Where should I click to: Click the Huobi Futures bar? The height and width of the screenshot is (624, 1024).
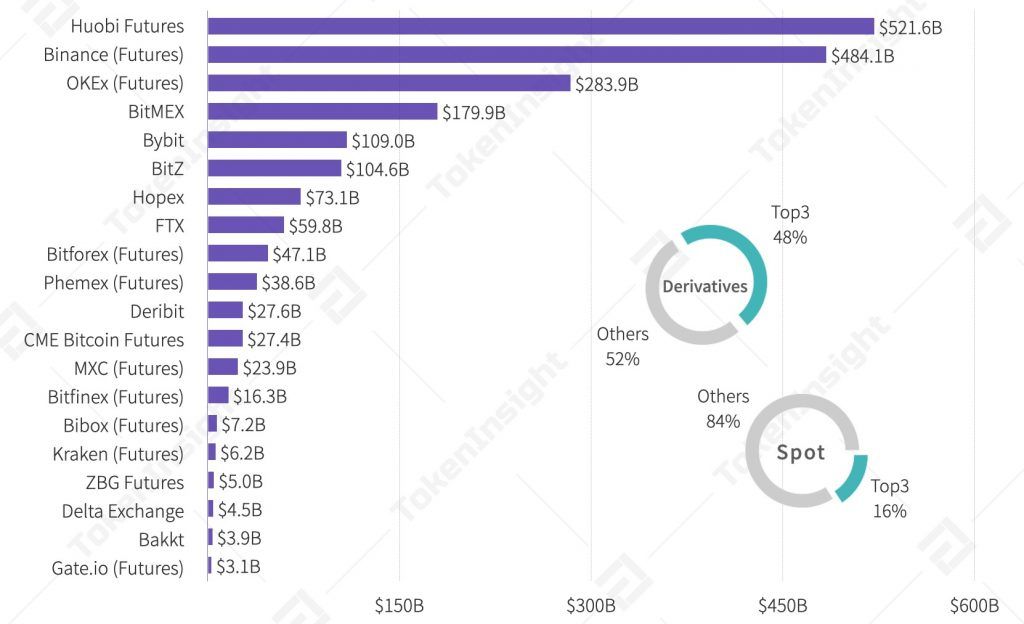(540, 26)
